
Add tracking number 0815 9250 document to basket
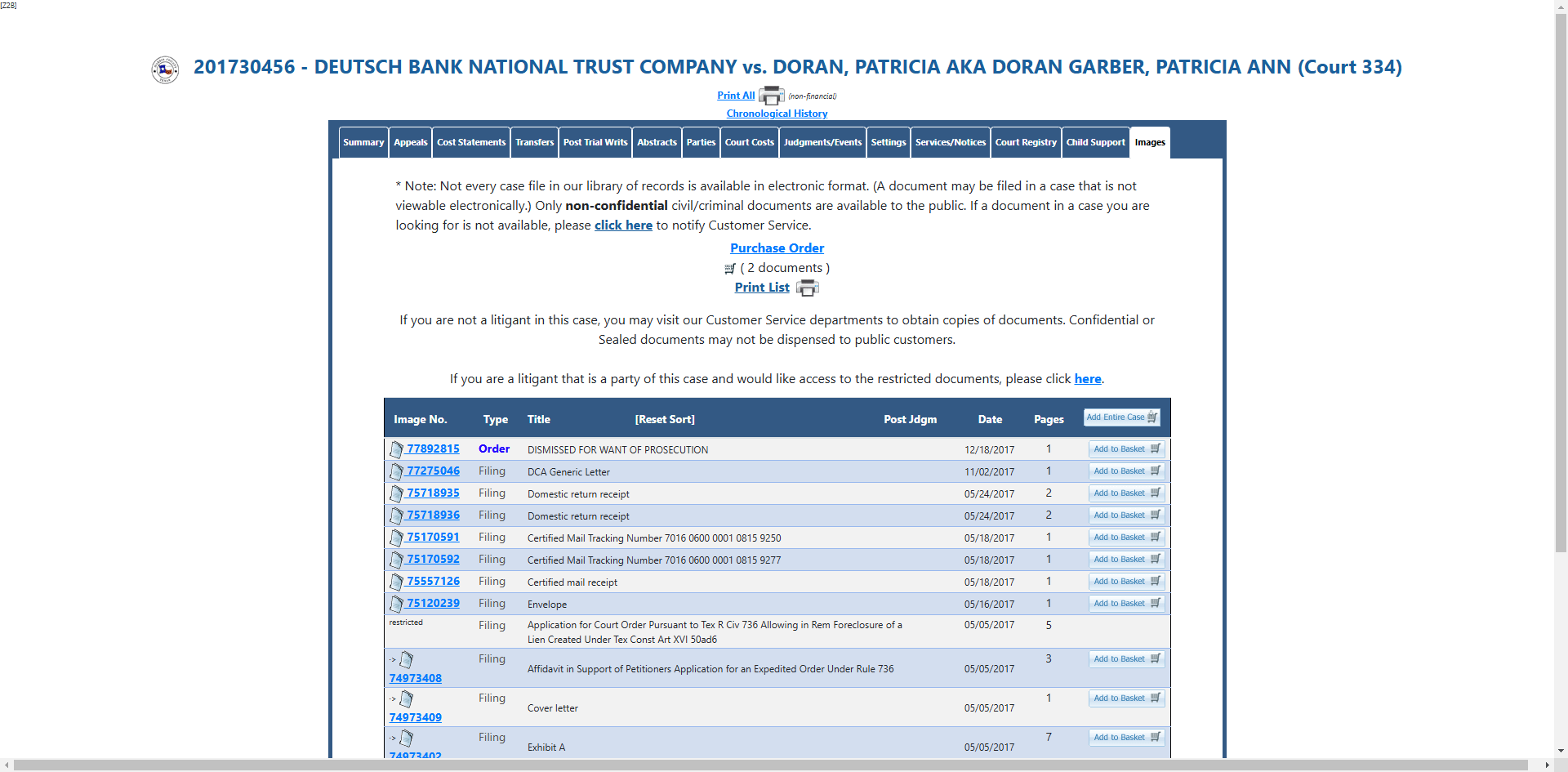(x=1126, y=538)
